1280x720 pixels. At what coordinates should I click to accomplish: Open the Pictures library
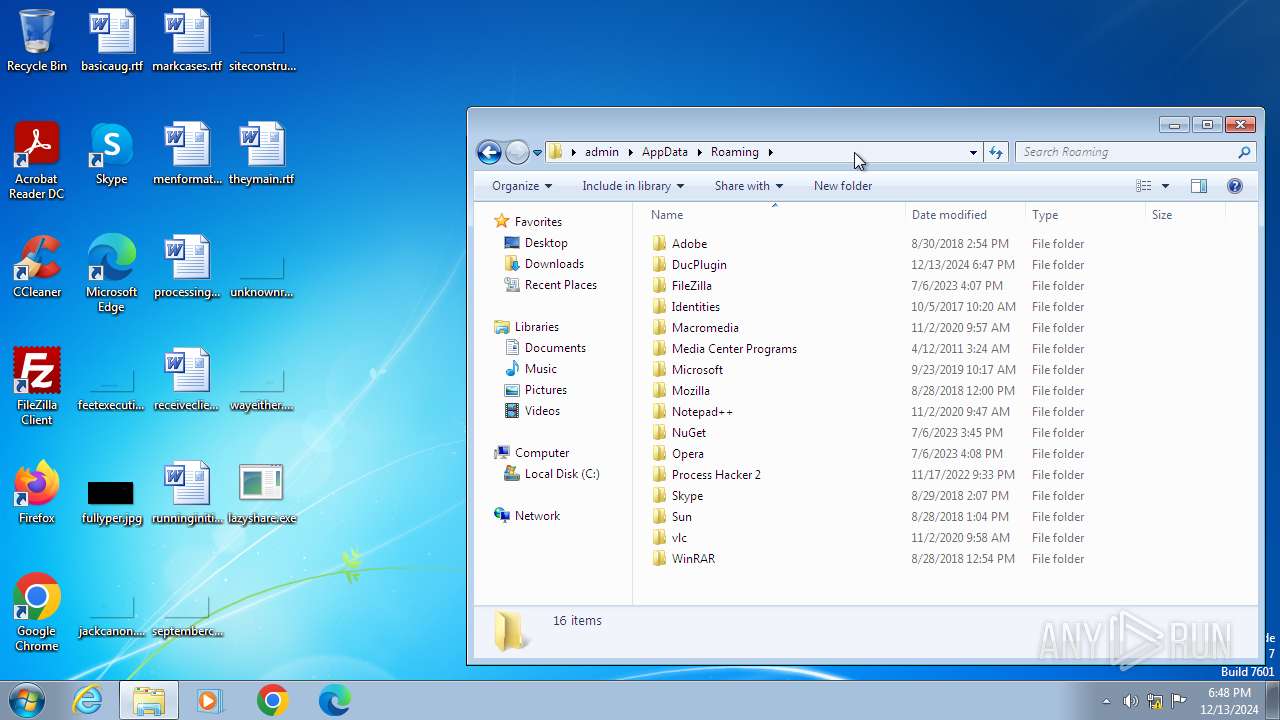(x=546, y=390)
